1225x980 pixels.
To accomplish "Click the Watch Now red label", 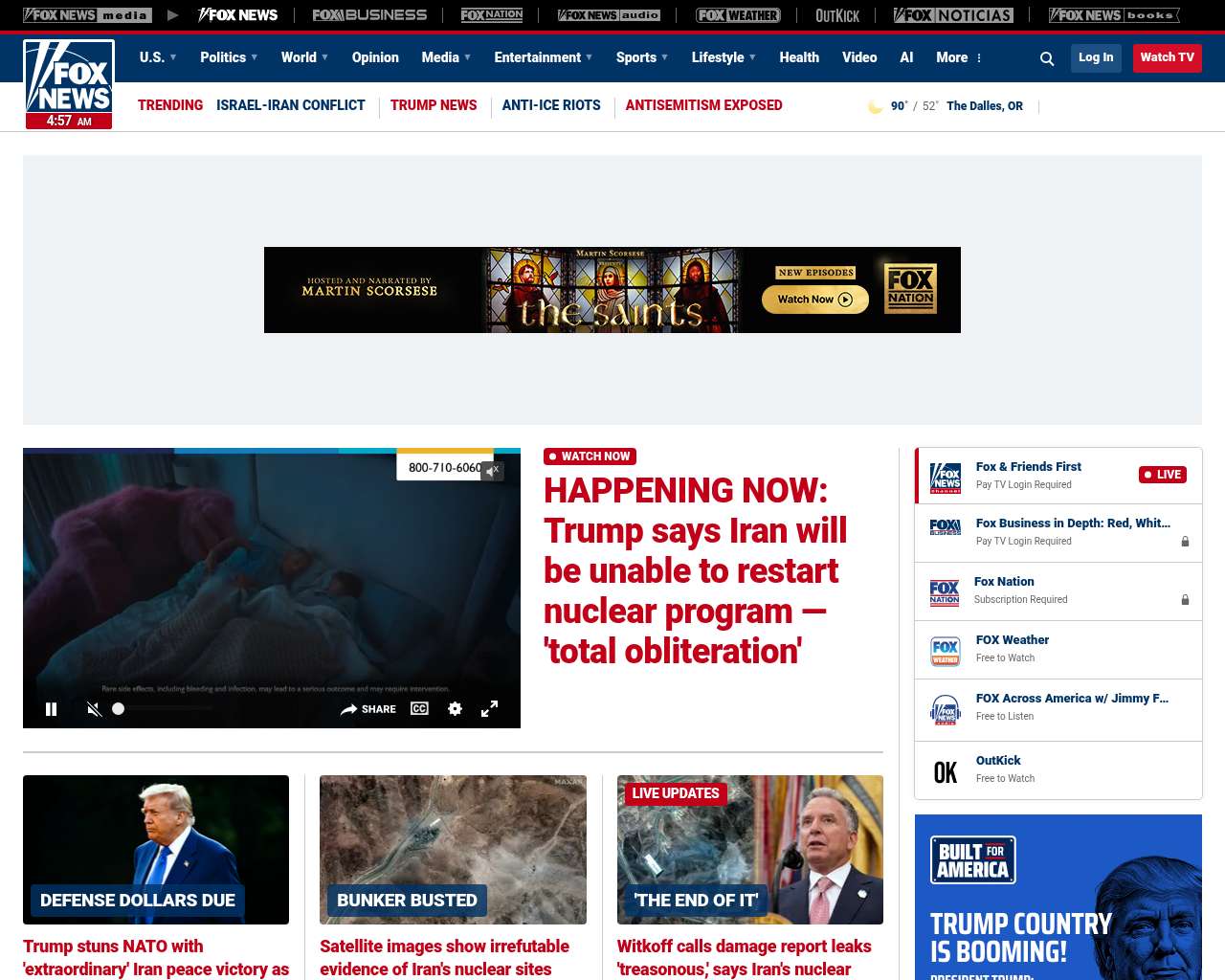I will (x=590, y=457).
